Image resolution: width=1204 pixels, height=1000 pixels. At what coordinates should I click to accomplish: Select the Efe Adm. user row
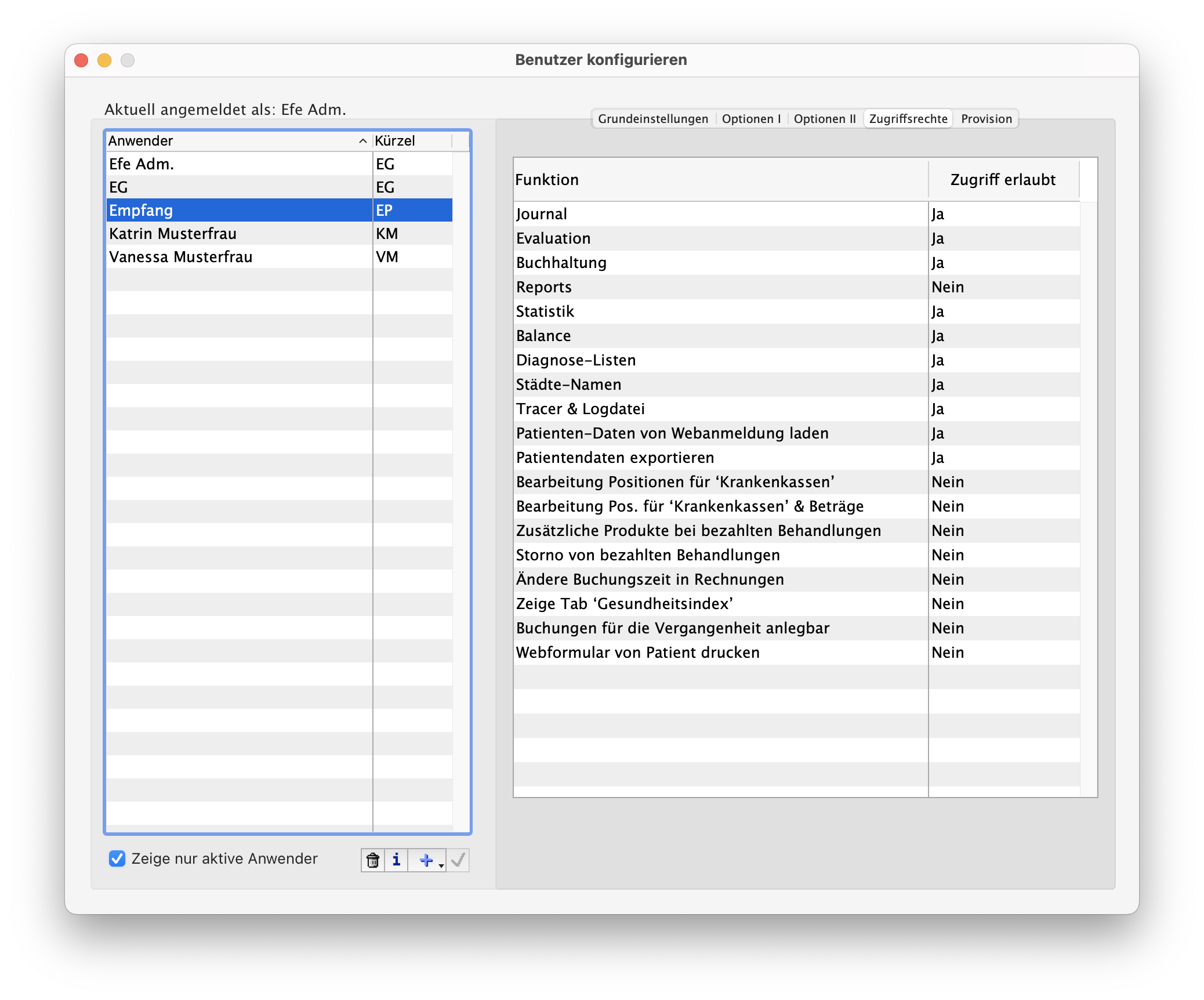pos(142,164)
